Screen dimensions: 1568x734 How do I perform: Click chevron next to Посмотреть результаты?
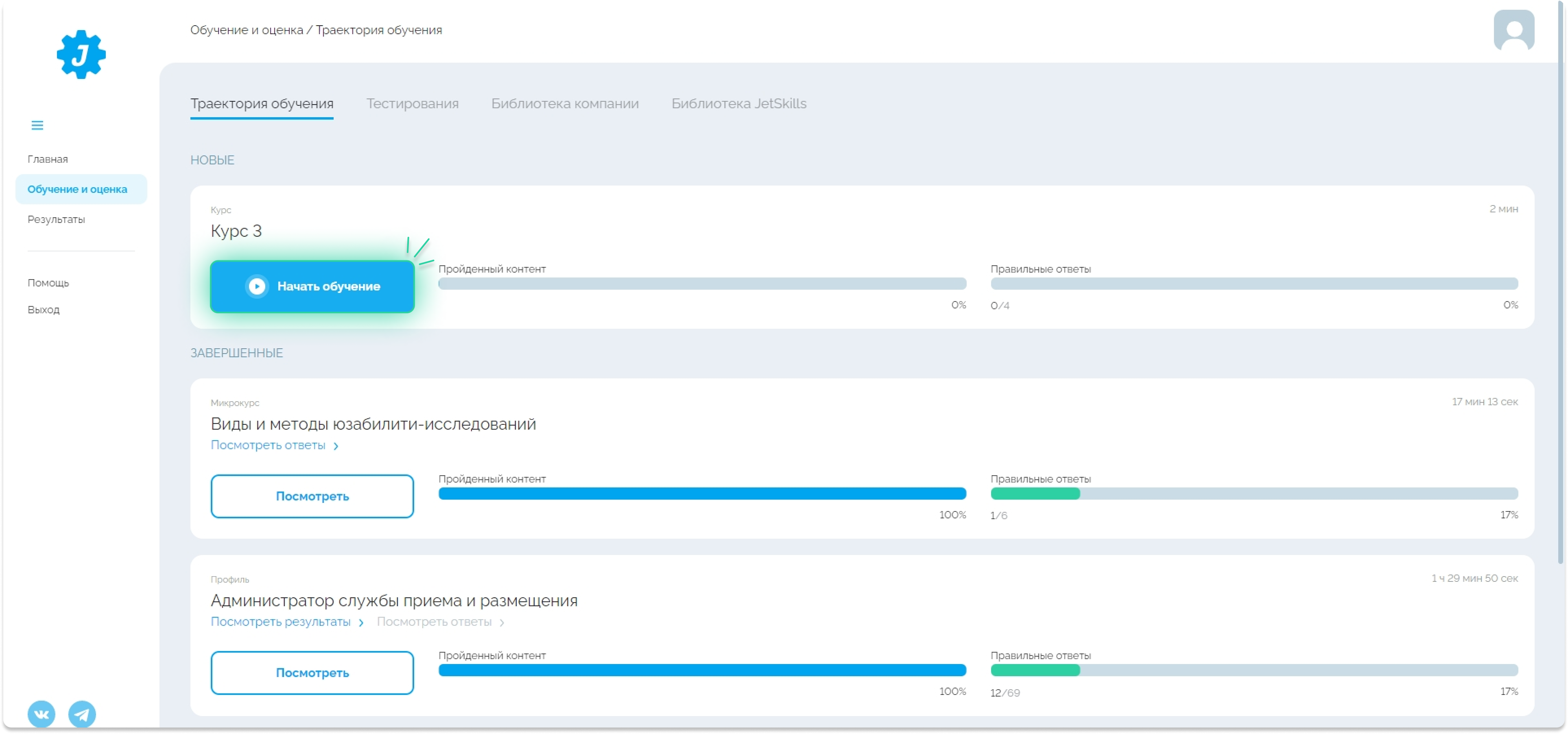(x=361, y=623)
